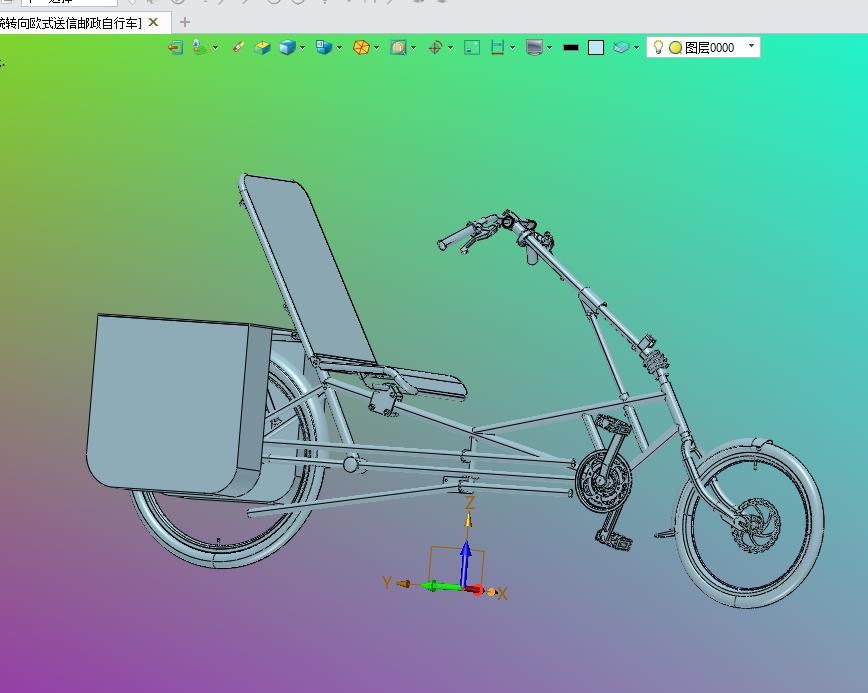
Task: Open the dropdown arrow beside the zoom icon
Action: click(x=414, y=48)
